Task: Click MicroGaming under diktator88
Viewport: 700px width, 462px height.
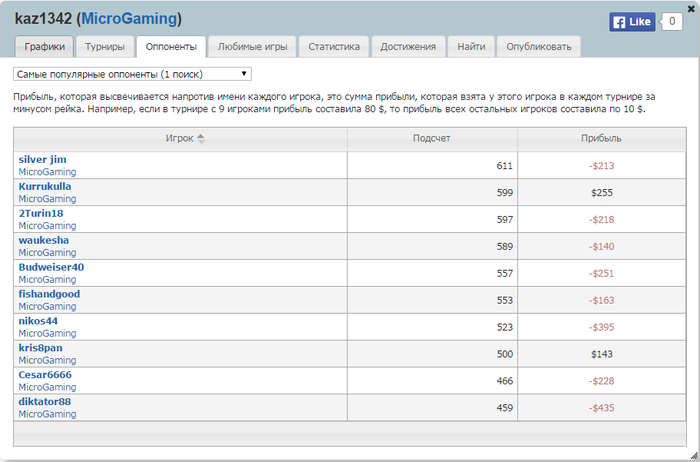Action: [x=47, y=414]
